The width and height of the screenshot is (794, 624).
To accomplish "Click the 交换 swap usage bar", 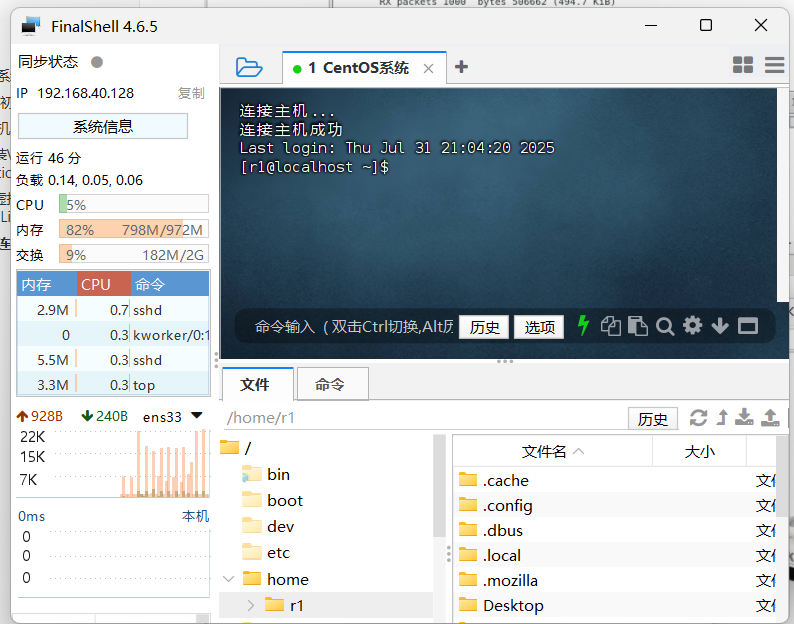I will click(134, 254).
